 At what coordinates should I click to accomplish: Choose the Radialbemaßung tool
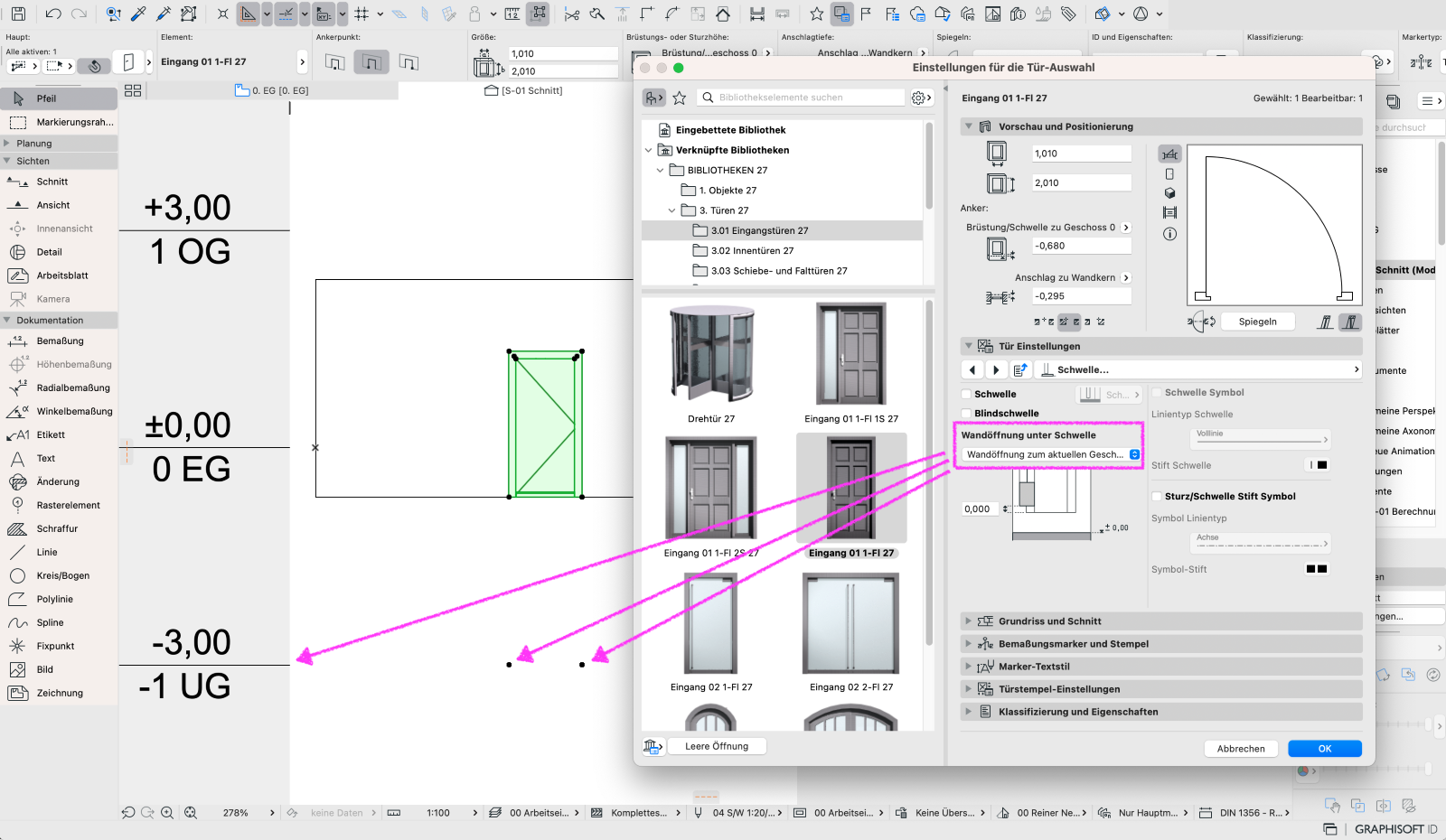tap(59, 387)
